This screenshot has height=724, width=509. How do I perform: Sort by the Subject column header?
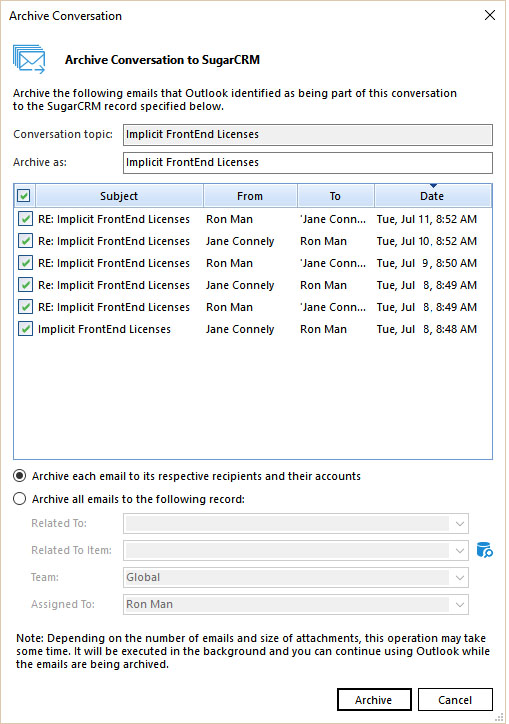coord(119,196)
